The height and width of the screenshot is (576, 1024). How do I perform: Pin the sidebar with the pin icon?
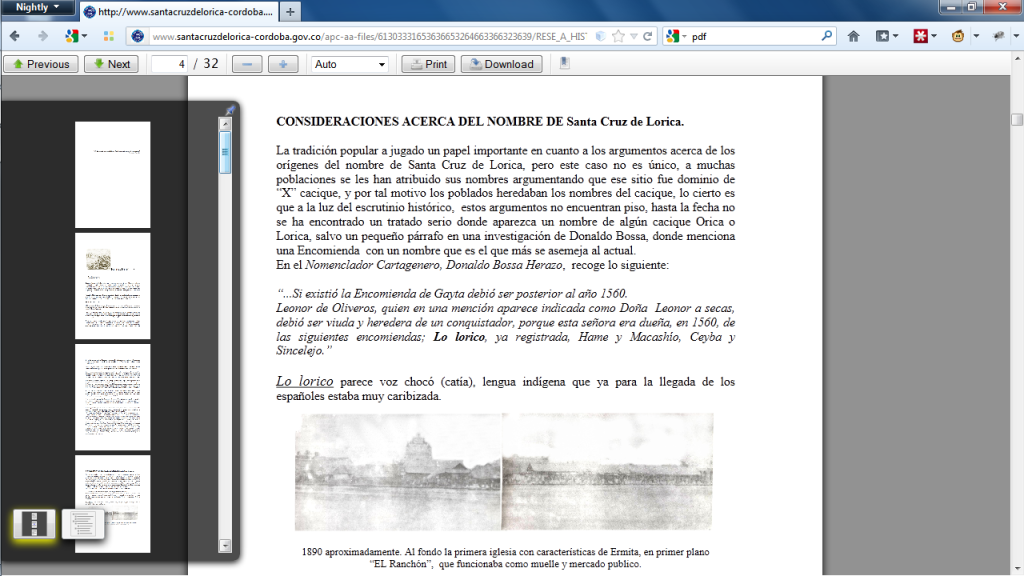tap(229, 110)
